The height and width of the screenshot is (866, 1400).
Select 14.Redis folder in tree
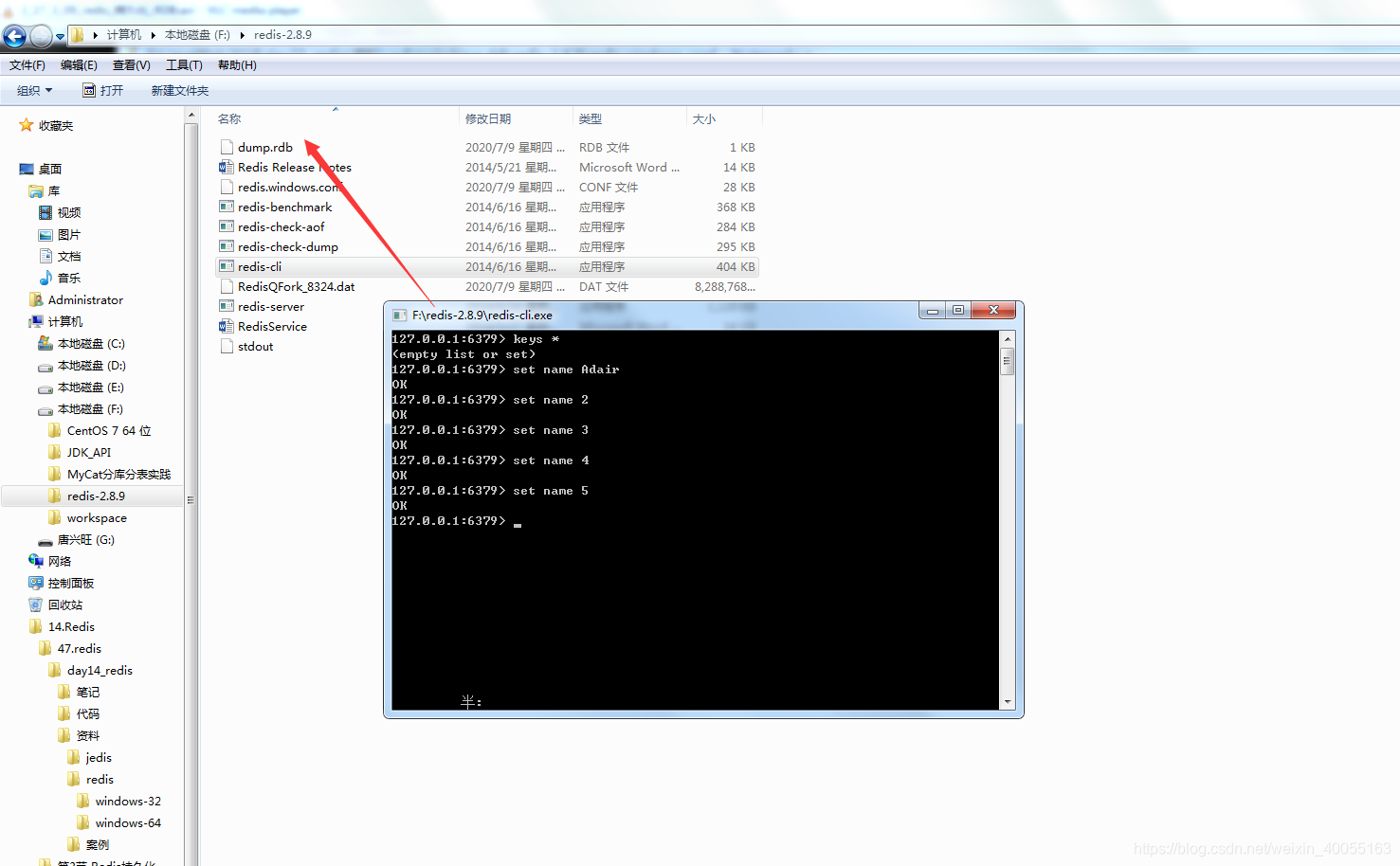click(71, 626)
